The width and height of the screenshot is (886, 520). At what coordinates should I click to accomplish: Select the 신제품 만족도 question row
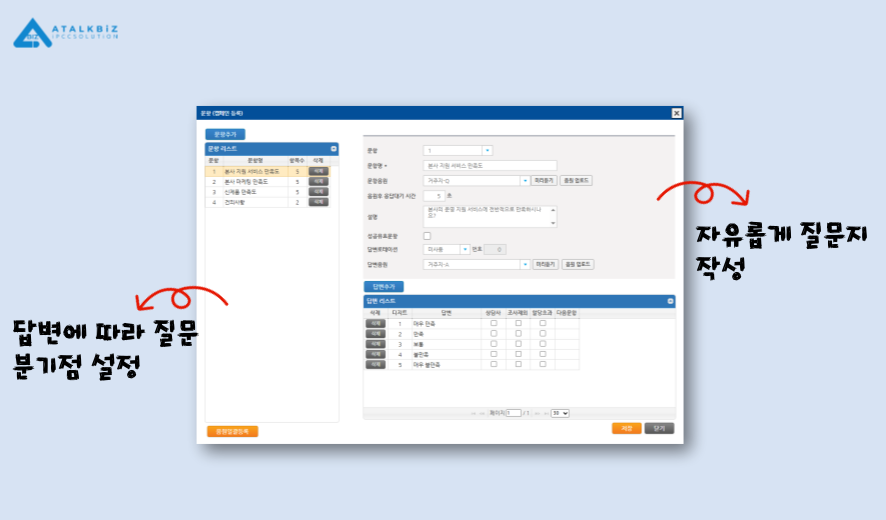click(x=250, y=192)
